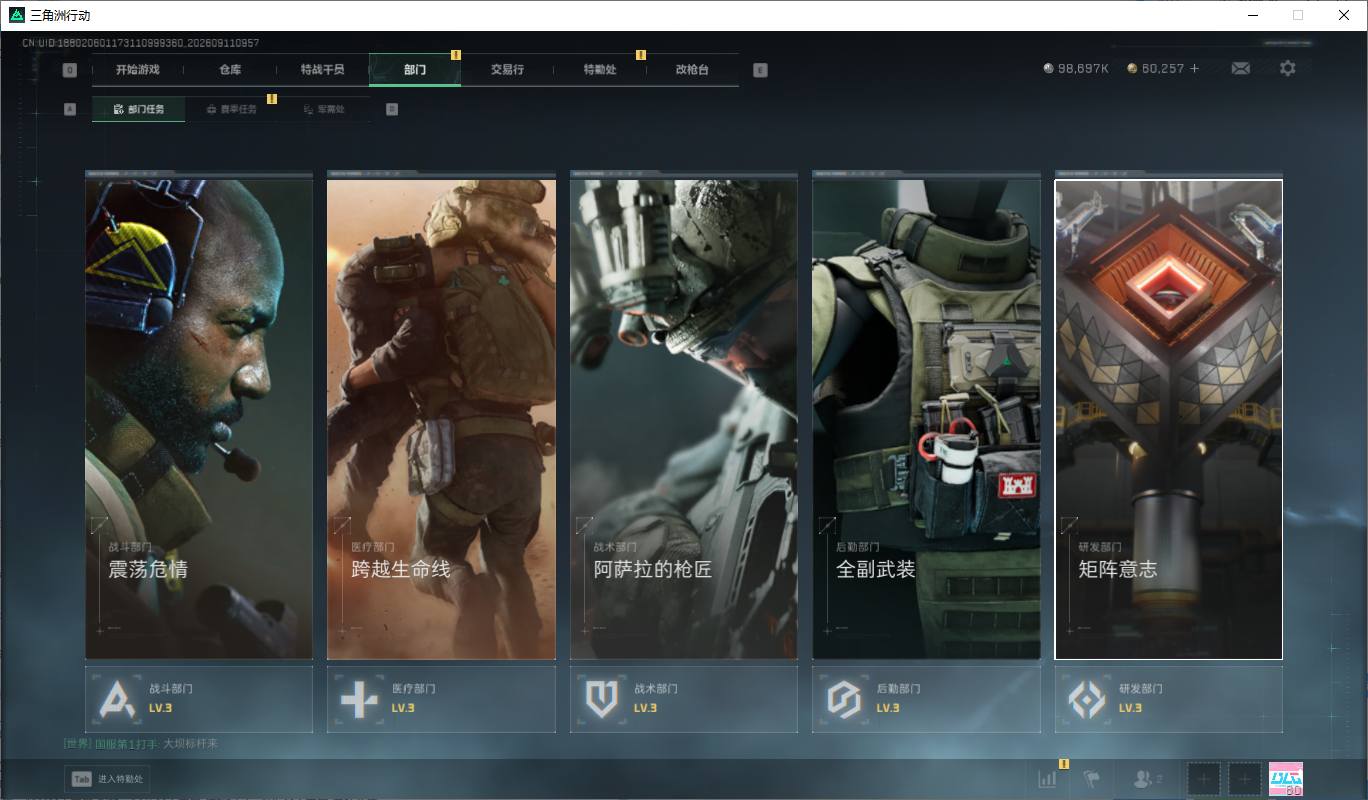
Task: Open the 矩阵意志 research department card
Action: click(x=1169, y=419)
